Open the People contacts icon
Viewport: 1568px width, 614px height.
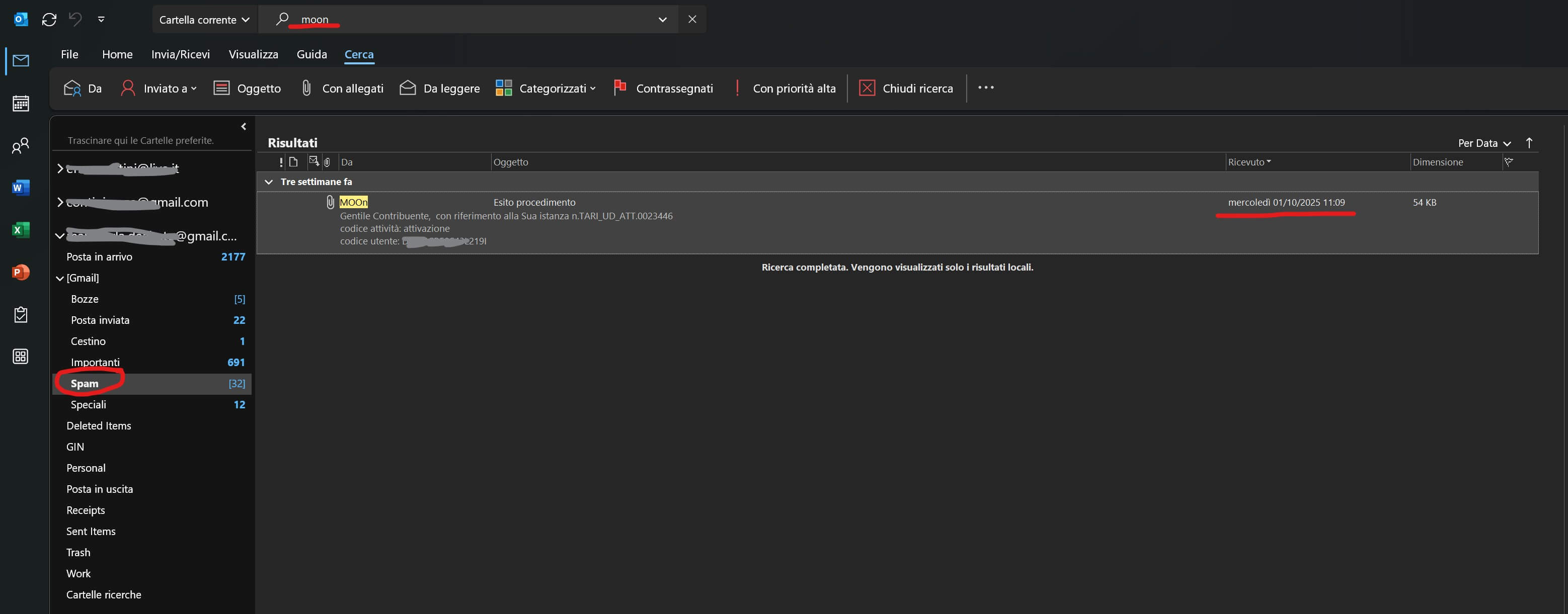(21, 145)
